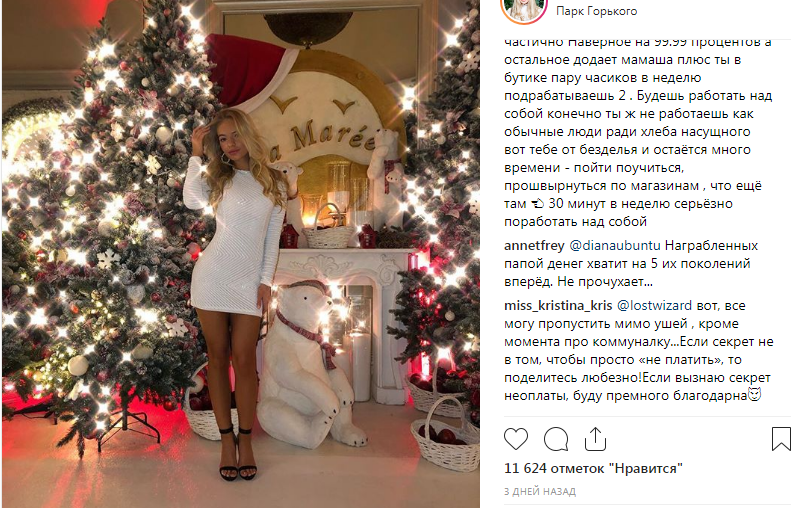Open comments via speech bubble icon
The width and height of the screenshot is (797, 508).
tap(556, 439)
